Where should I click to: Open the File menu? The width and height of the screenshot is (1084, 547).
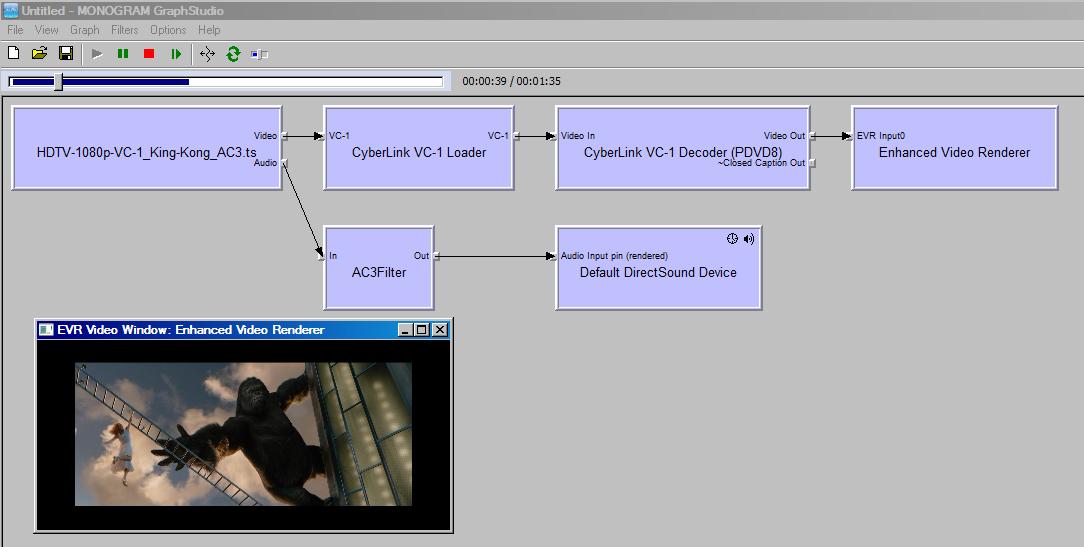(15, 30)
